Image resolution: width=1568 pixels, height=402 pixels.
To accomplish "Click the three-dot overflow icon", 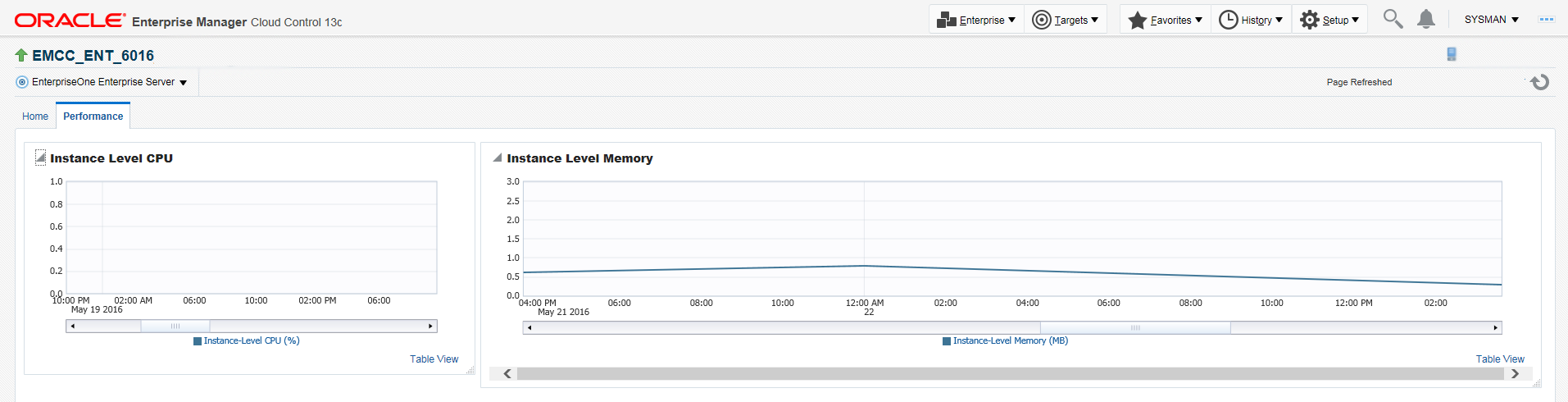I will 1547,19.
